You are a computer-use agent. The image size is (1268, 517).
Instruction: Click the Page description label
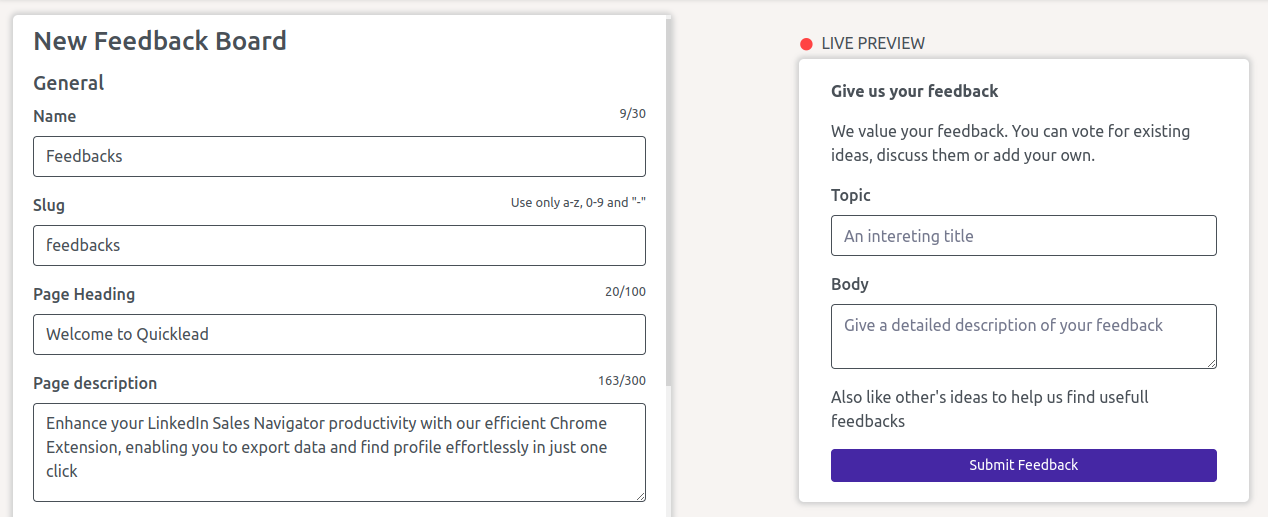tap(95, 384)
